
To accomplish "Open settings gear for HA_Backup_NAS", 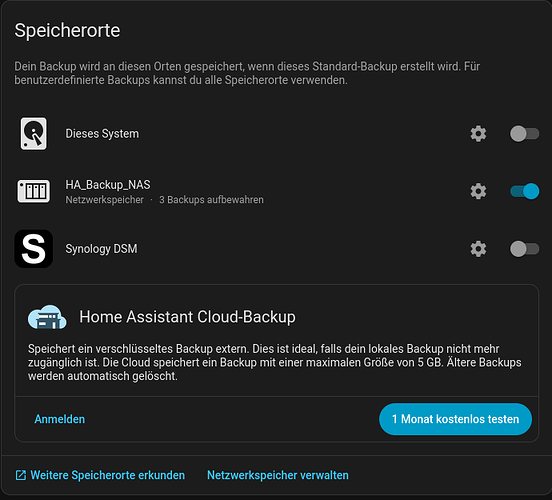I will (x=478, y=191).
